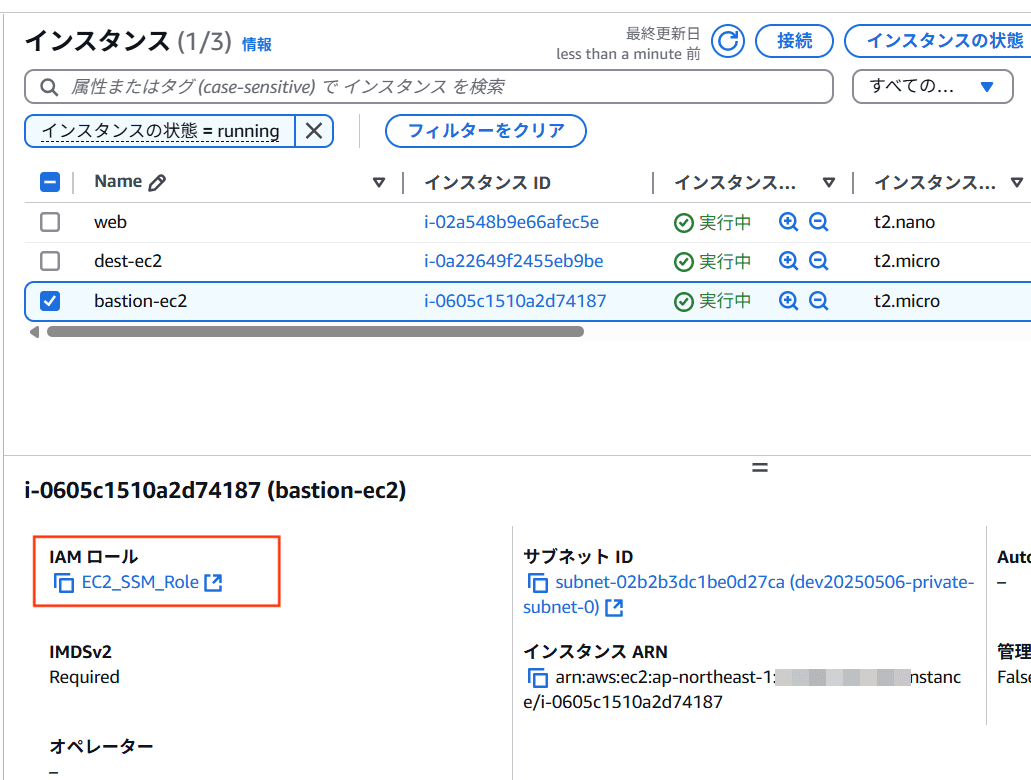Click the running state filter chip

point(160,131)
